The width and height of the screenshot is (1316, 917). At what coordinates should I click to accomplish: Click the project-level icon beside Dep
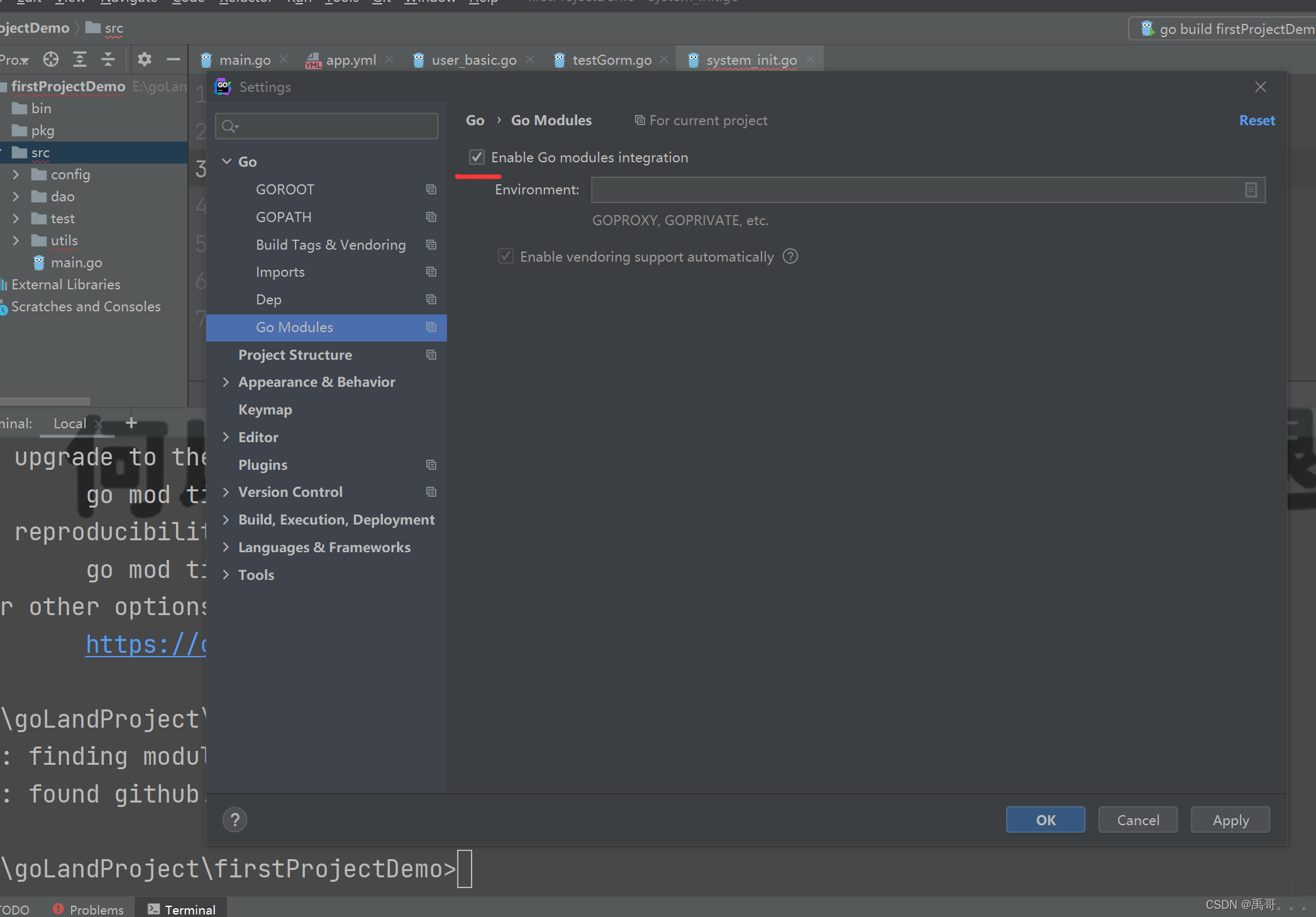pos(431,299)
